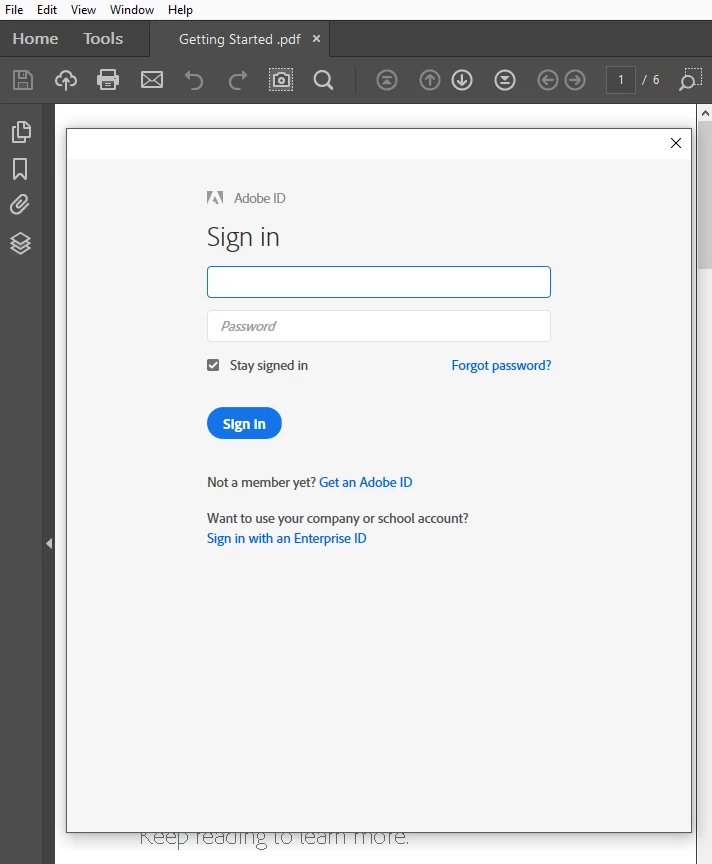The height and width of the screenshot is (864, 712).
Task: Collapse the left navigation pane arrow
Action: [x=49, y=544]
